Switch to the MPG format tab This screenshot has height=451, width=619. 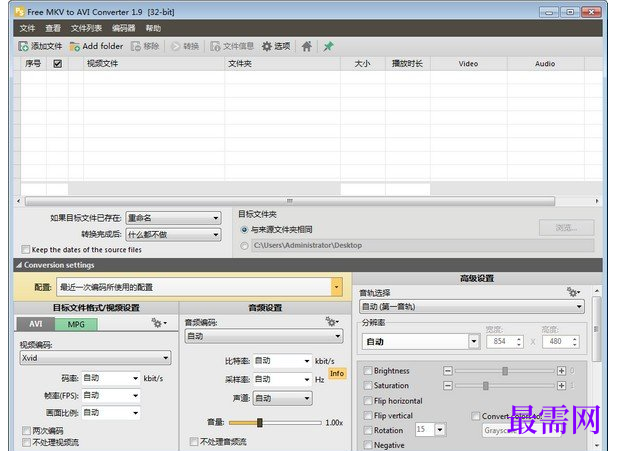[76, 324]
